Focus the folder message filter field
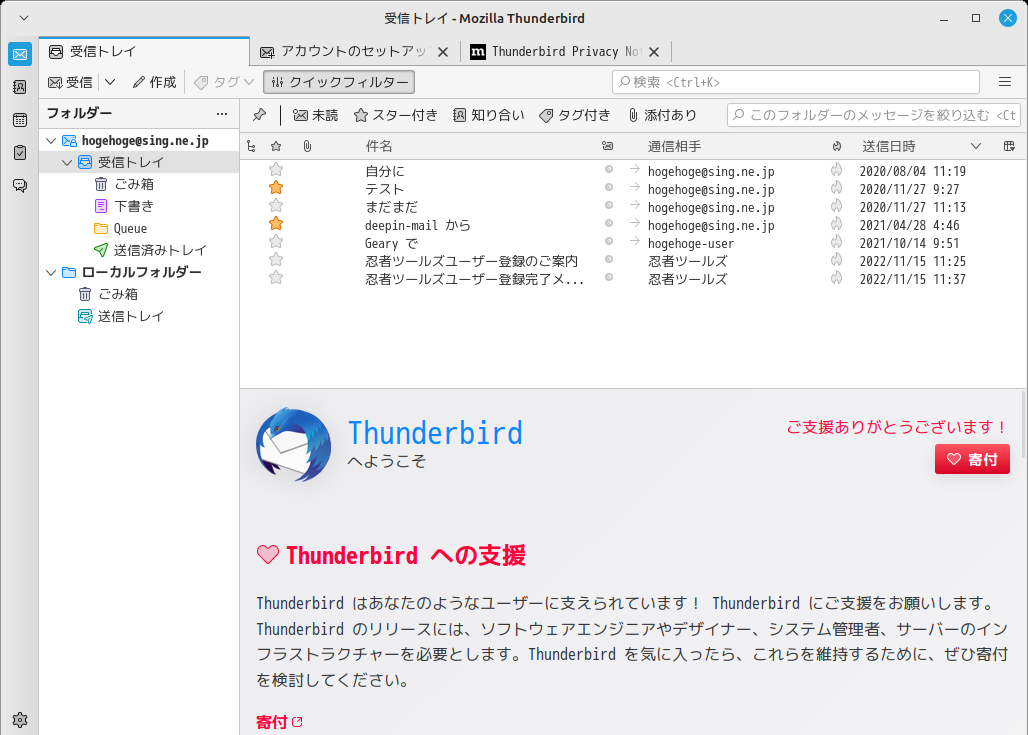This screenshot has width=1028, height=735. (x=873, y=115)
